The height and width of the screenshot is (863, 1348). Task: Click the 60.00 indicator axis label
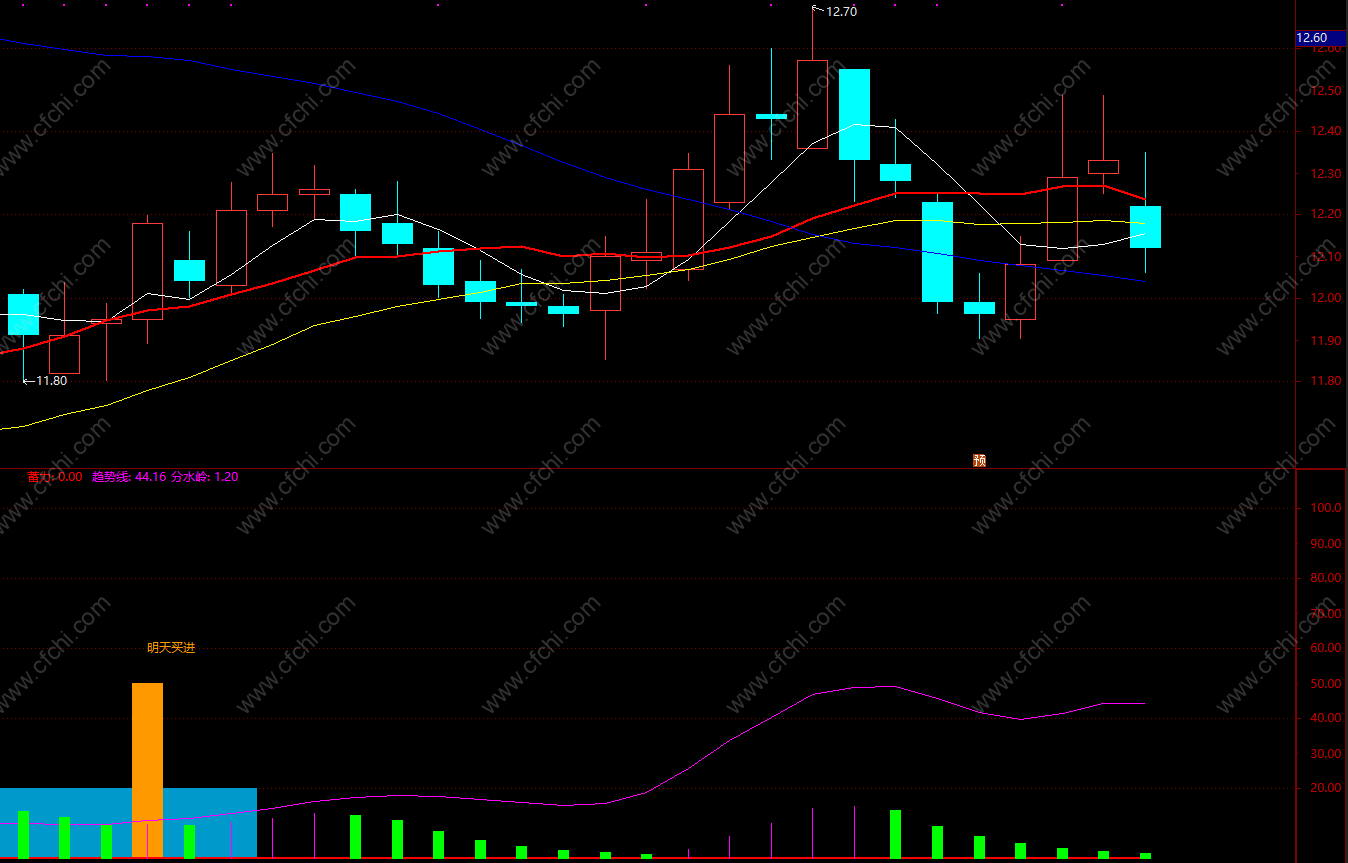(1326, 648)
